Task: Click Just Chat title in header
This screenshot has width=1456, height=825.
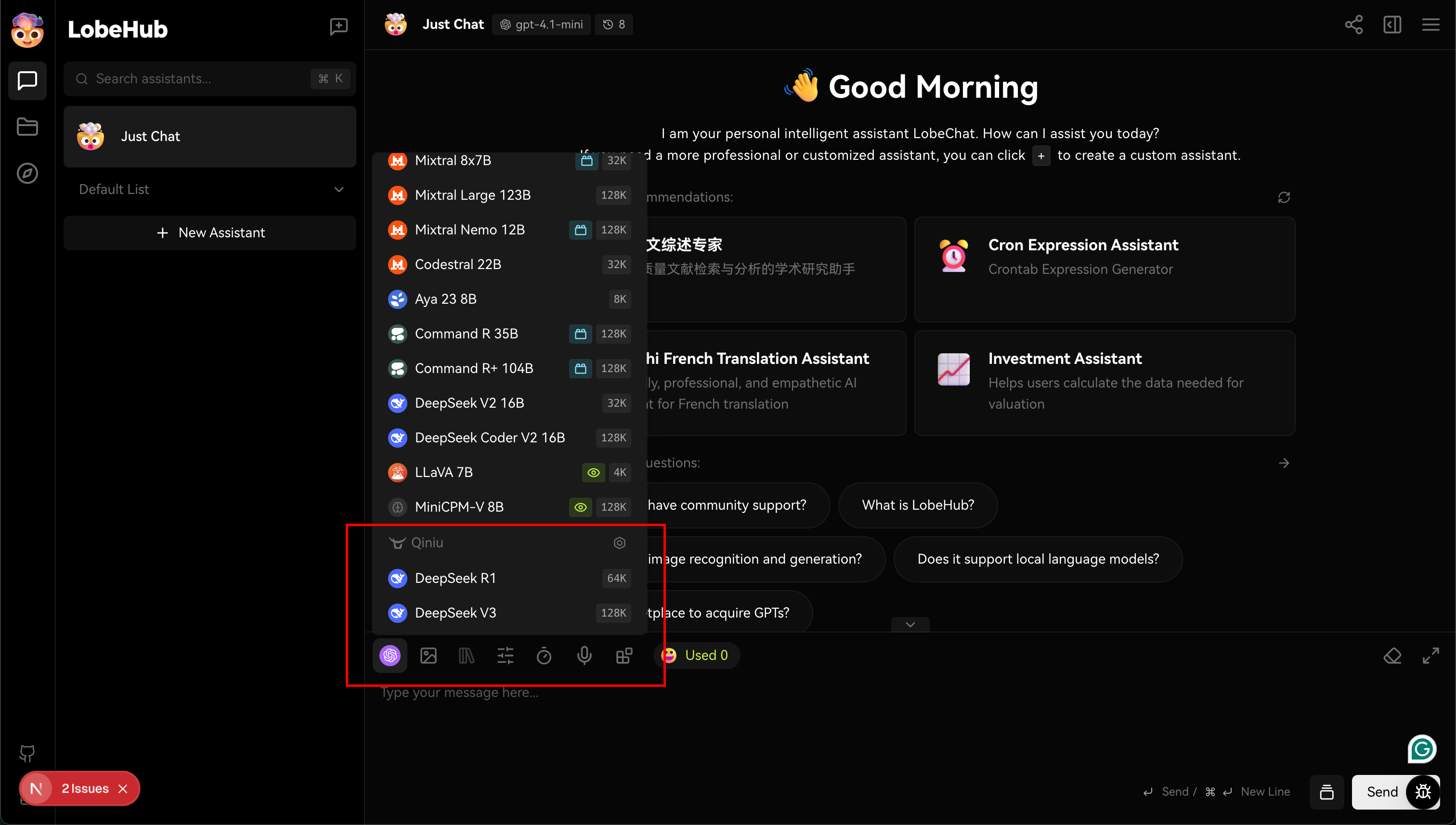Action: point(453,25)
